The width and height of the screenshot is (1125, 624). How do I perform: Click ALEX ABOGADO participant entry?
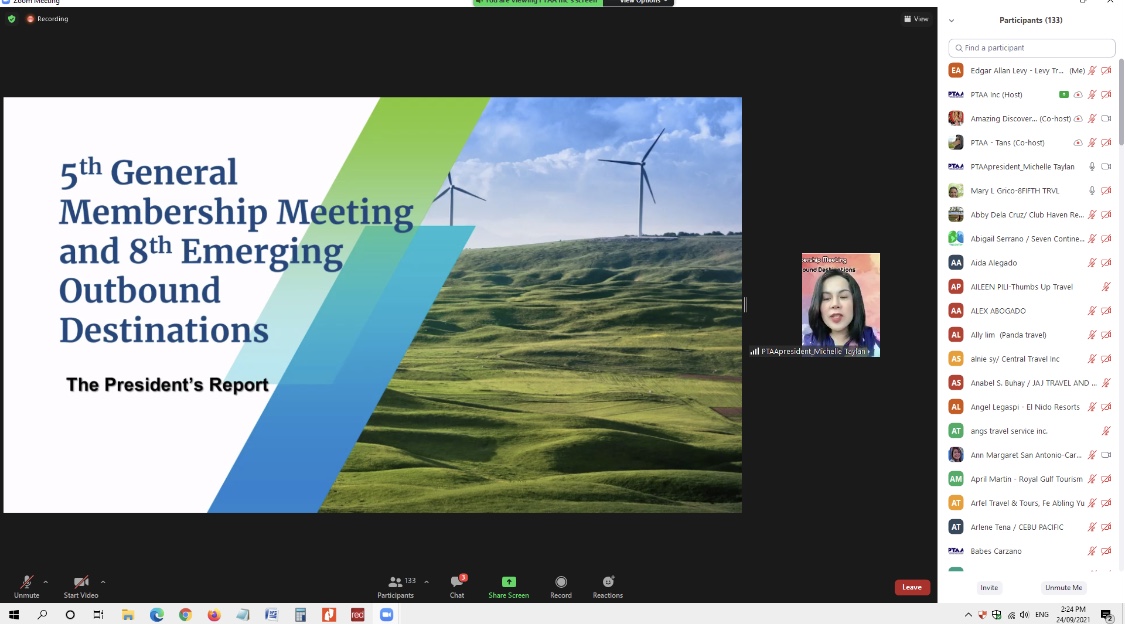coord(1030,311)
